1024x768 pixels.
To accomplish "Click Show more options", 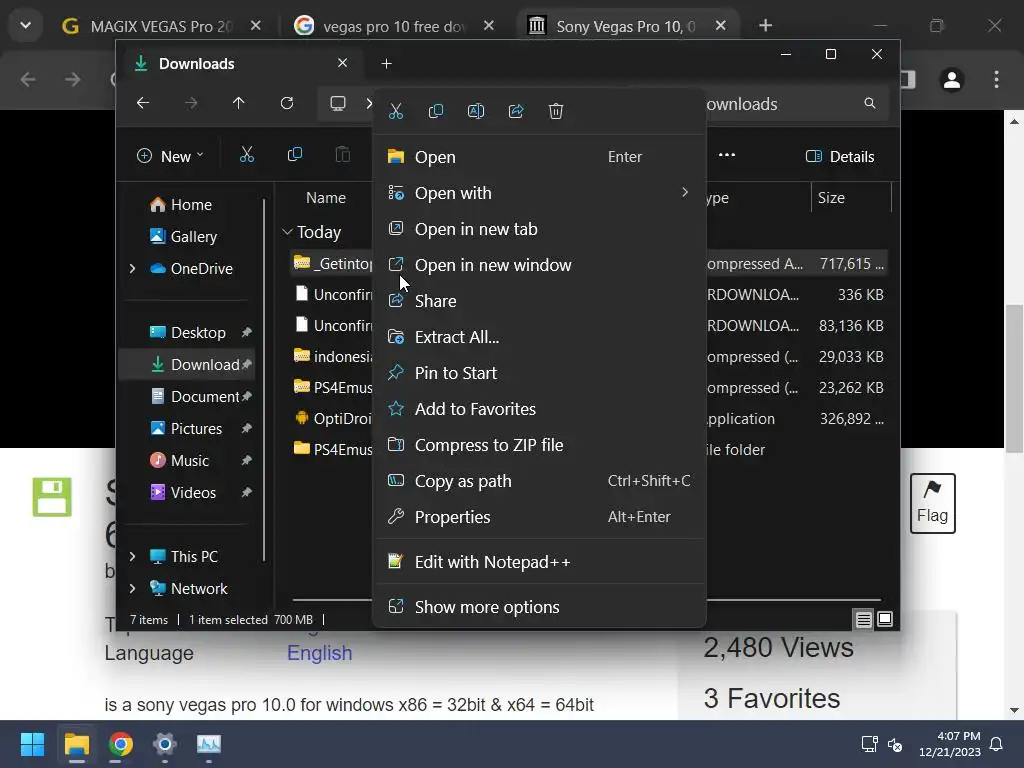I will 539,607.
